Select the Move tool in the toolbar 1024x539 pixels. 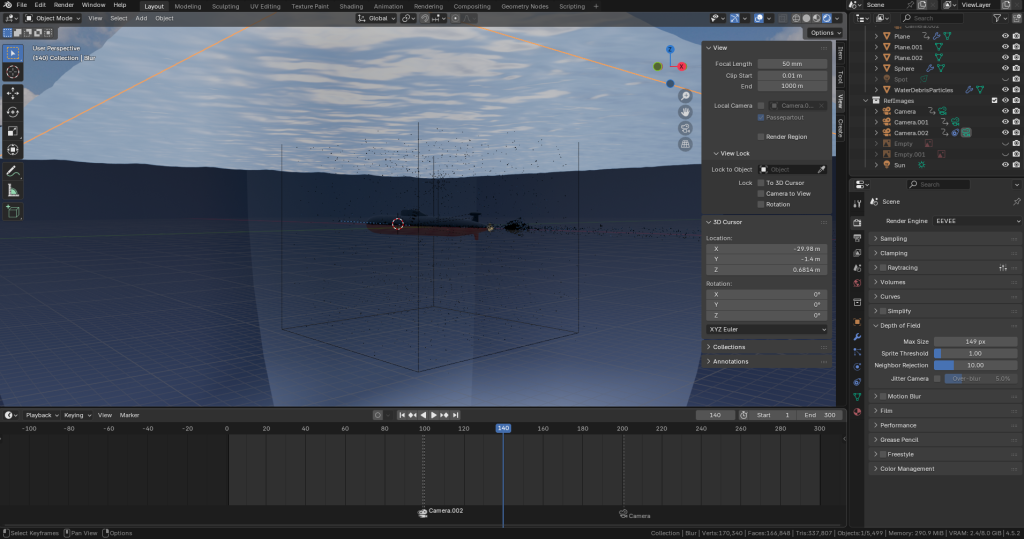pos(13,92)
